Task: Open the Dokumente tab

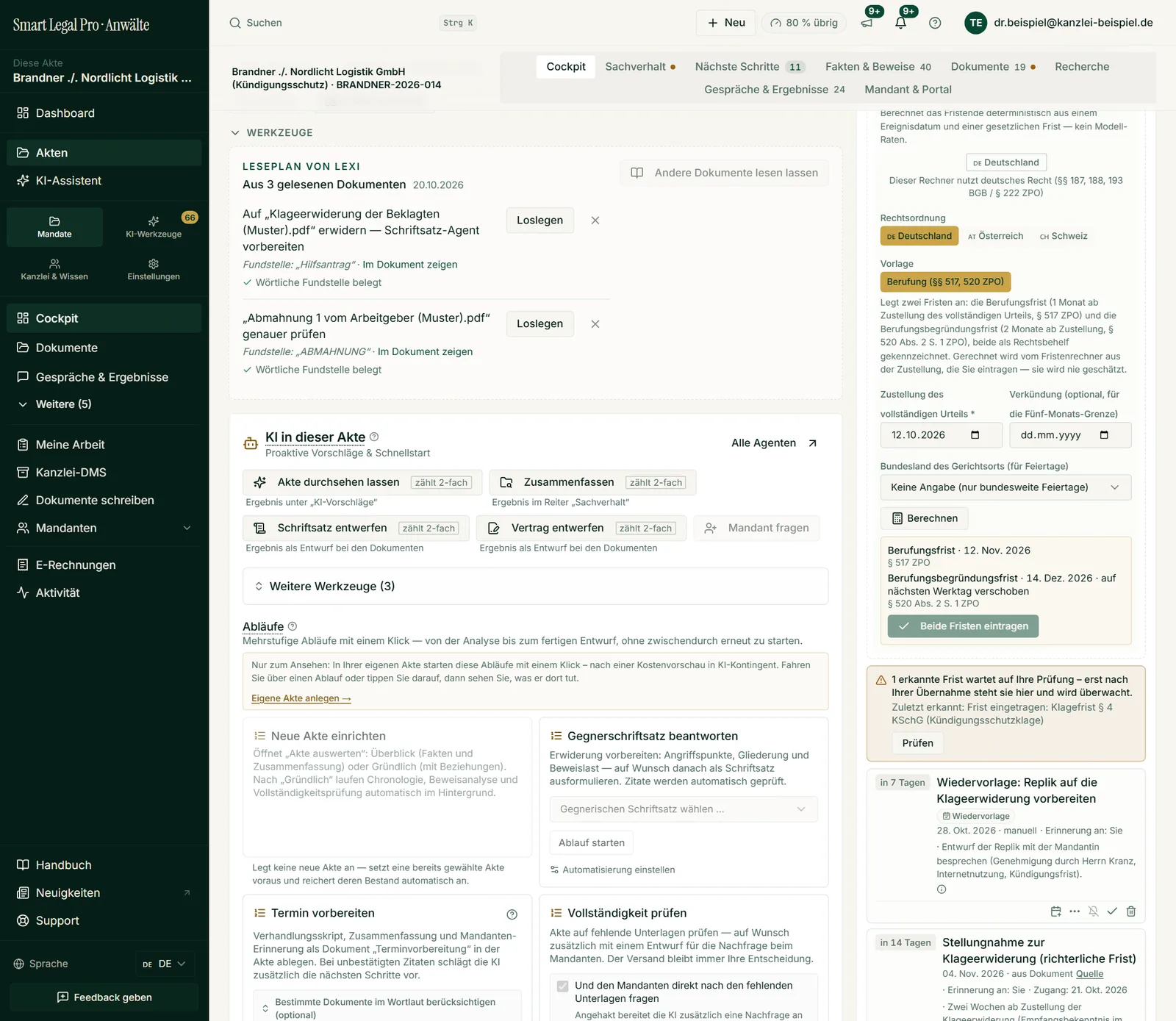Action: click(993, 67)
